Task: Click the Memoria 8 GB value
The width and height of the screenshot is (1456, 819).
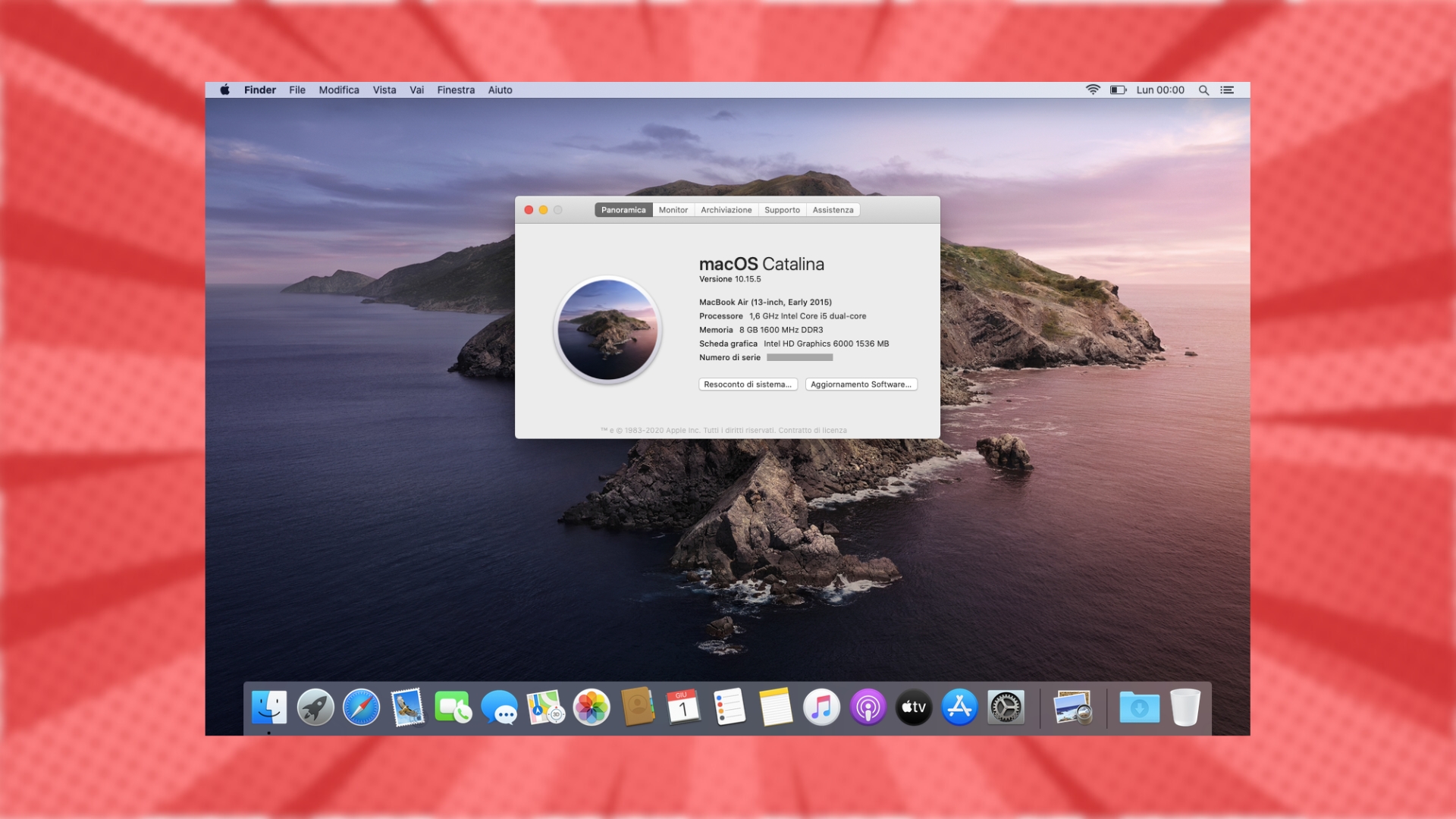Action: 781,330
